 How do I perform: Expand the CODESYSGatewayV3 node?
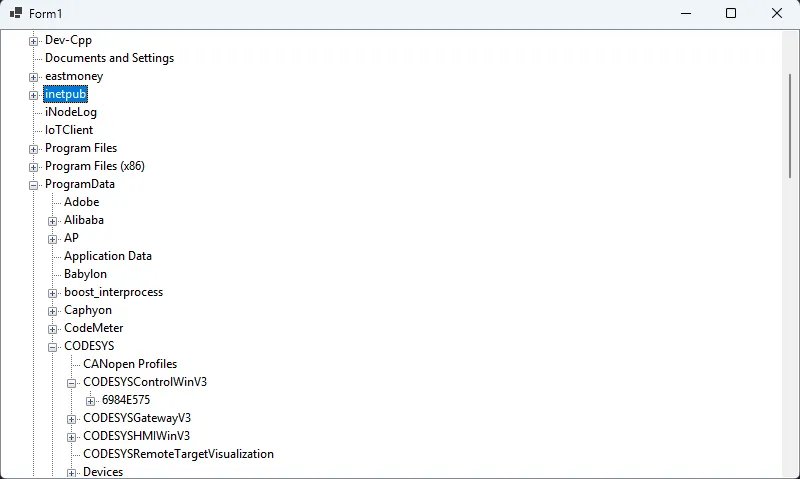tap(72, 419)
